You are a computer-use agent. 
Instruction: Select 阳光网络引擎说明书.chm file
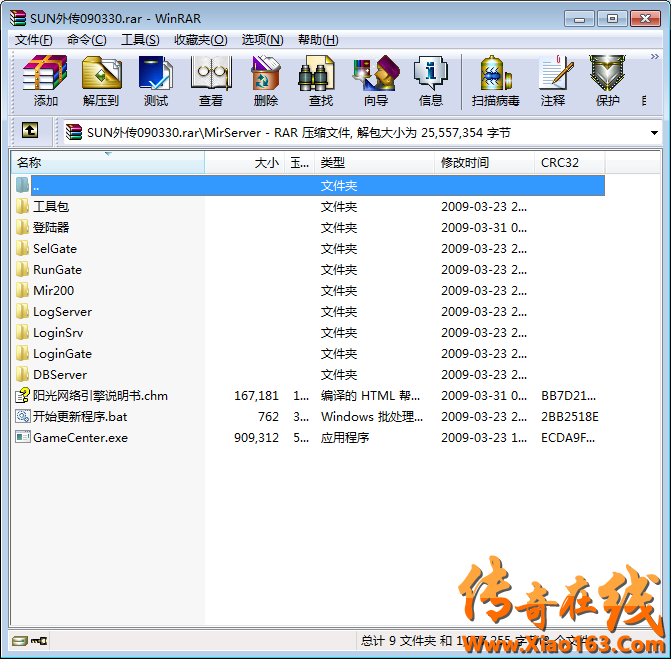click(x=100, y=396)
